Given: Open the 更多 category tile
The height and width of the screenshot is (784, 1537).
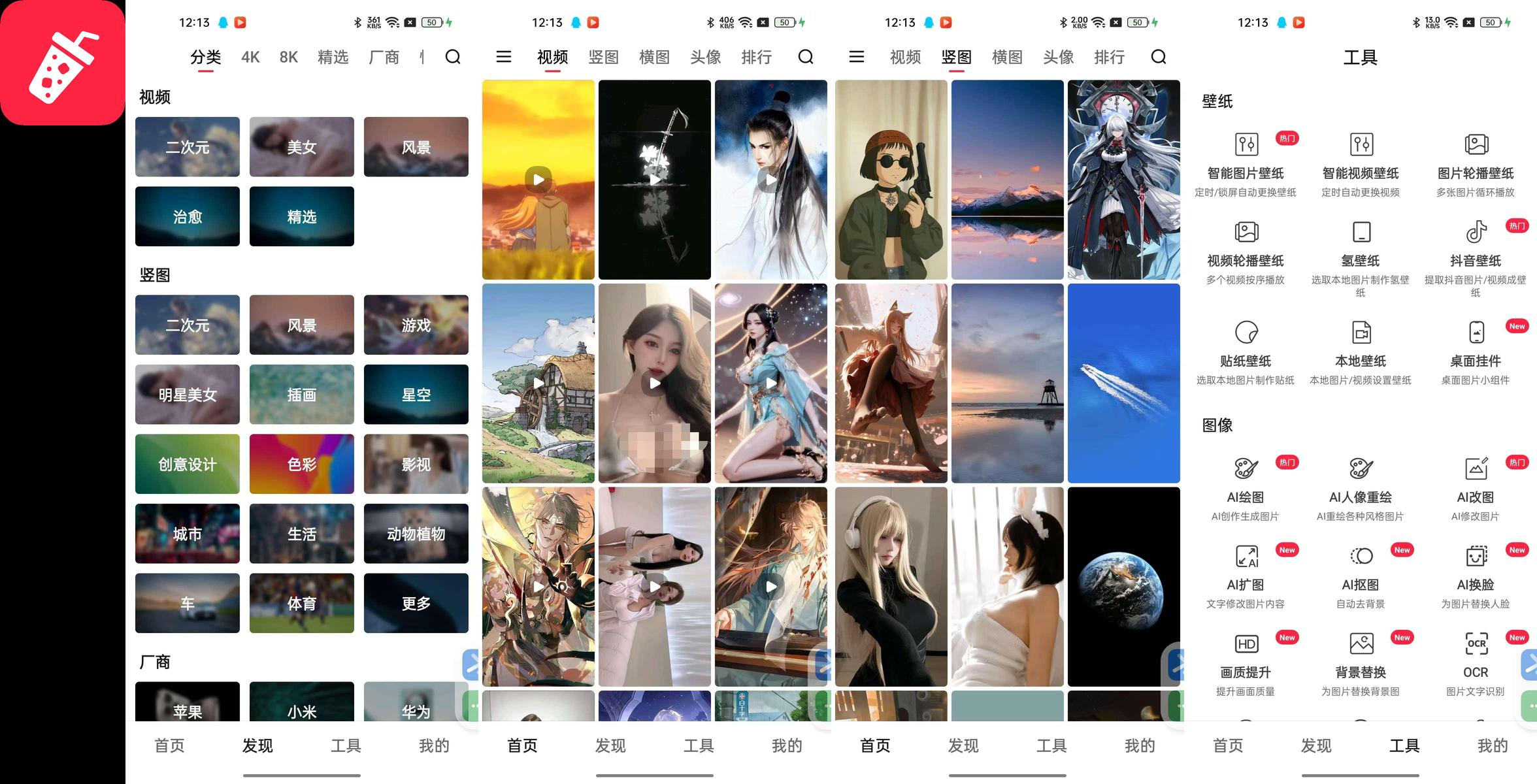Looking at the screenshot, I should pyautogui.click(x=416, y=604).
